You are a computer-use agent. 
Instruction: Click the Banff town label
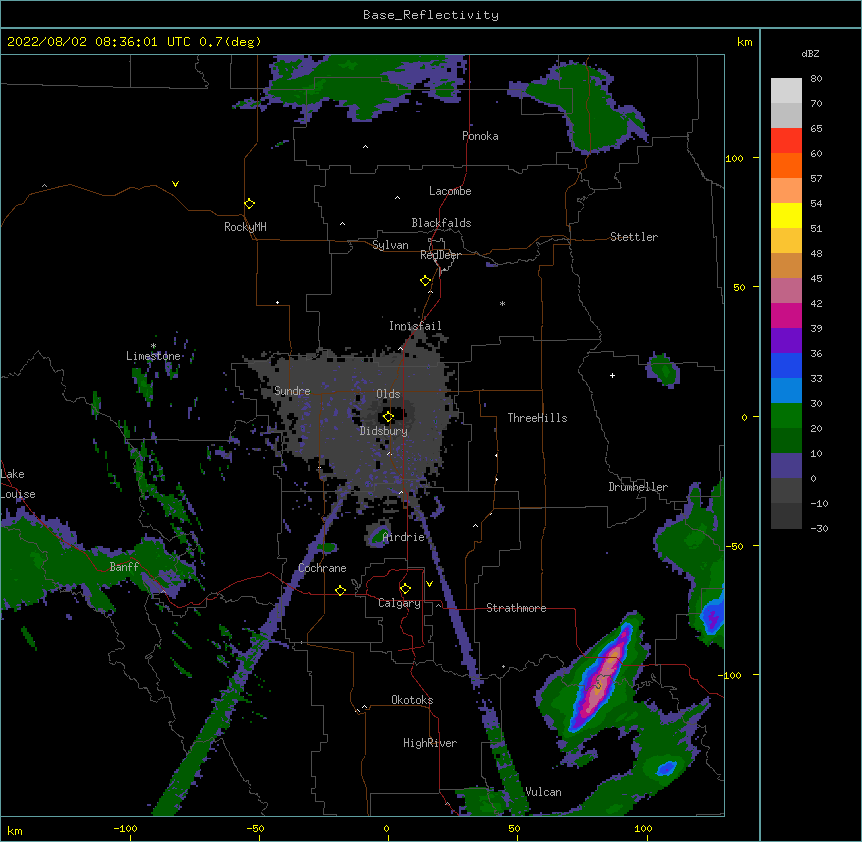click(x=124, y=567)
